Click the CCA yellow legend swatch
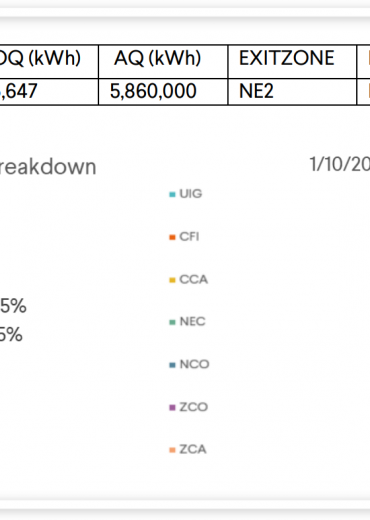The height and width of the screenshot is (520, 370). (172, 280)
